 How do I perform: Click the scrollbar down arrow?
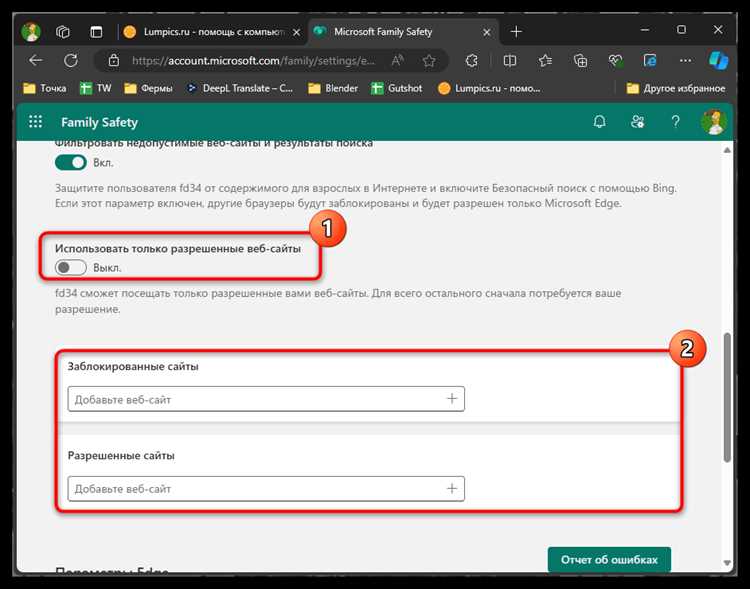pos(727,563)
